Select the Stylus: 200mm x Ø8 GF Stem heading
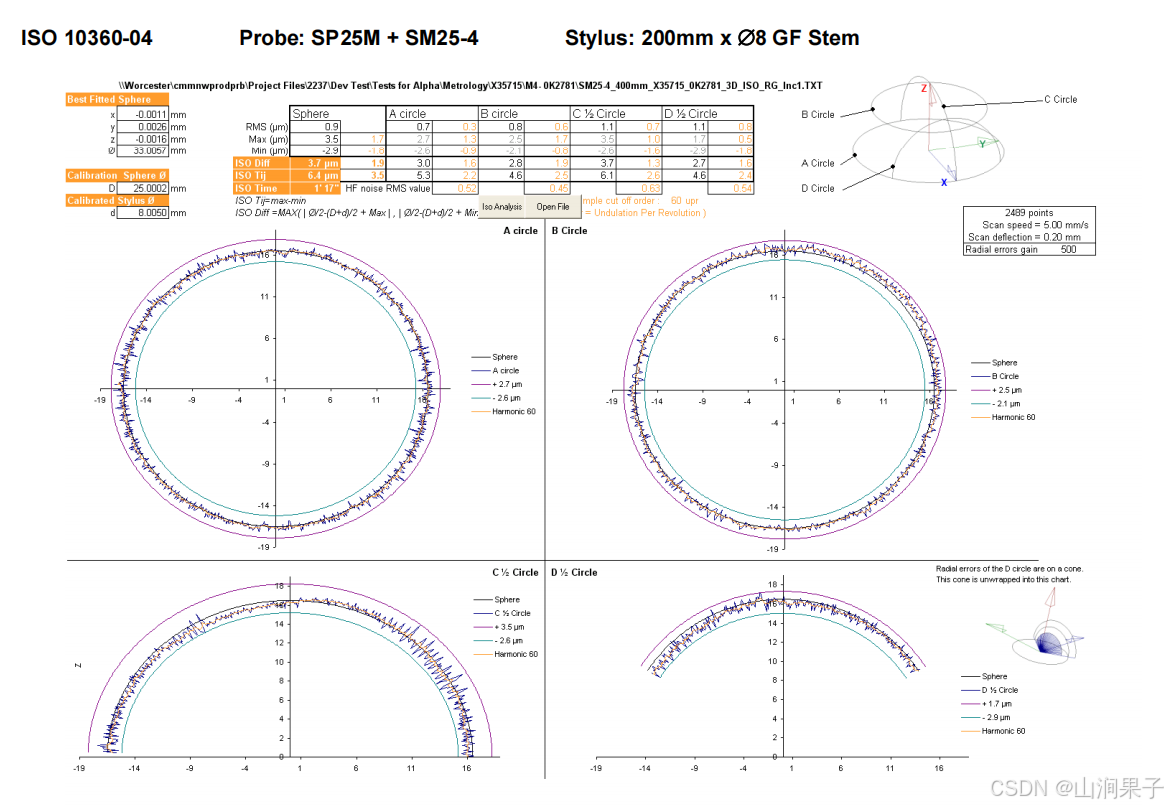The image size is (1168, 808). pos(712,38)
